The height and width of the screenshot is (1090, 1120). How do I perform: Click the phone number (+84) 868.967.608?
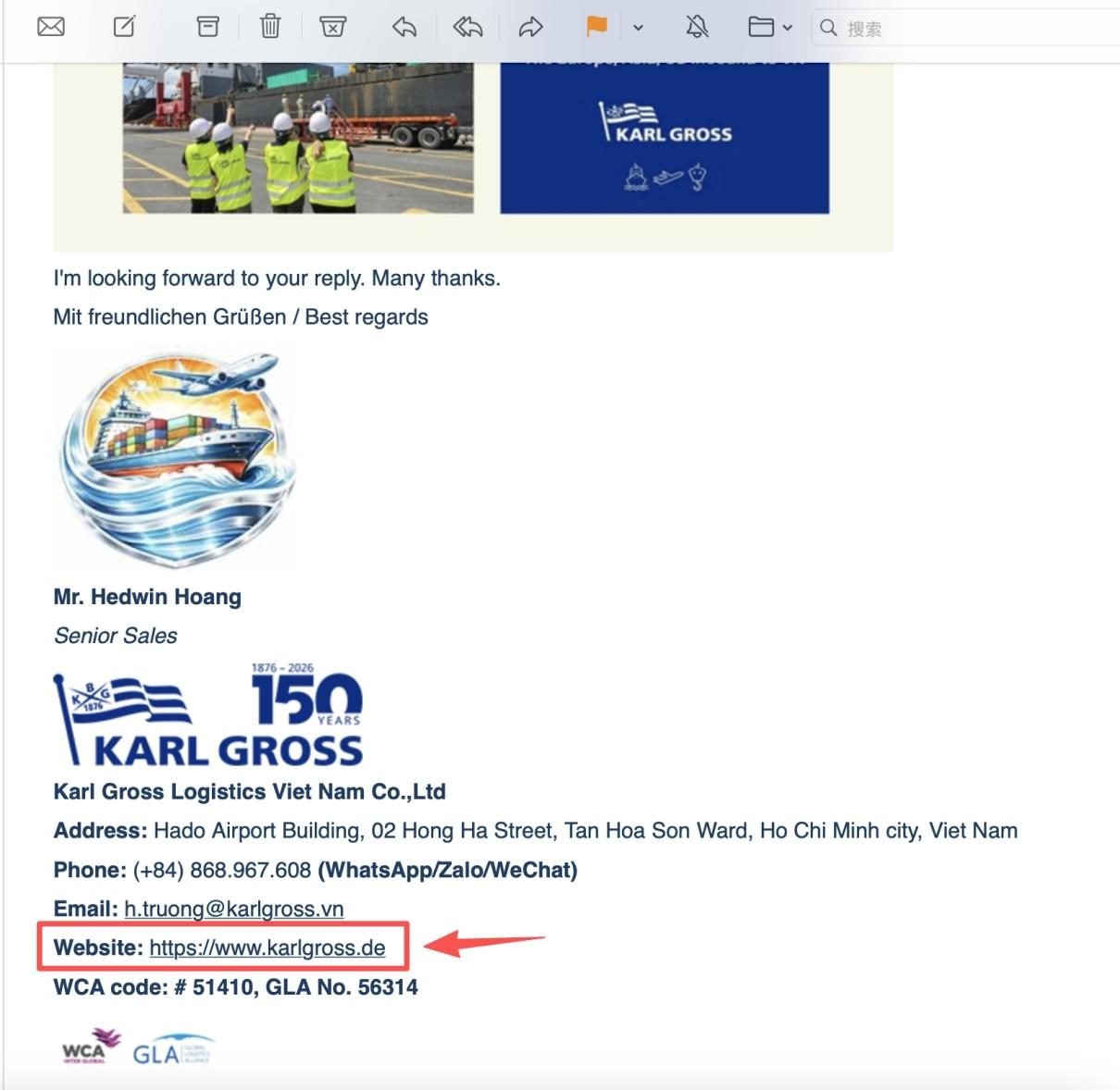[x=222, y=870]
